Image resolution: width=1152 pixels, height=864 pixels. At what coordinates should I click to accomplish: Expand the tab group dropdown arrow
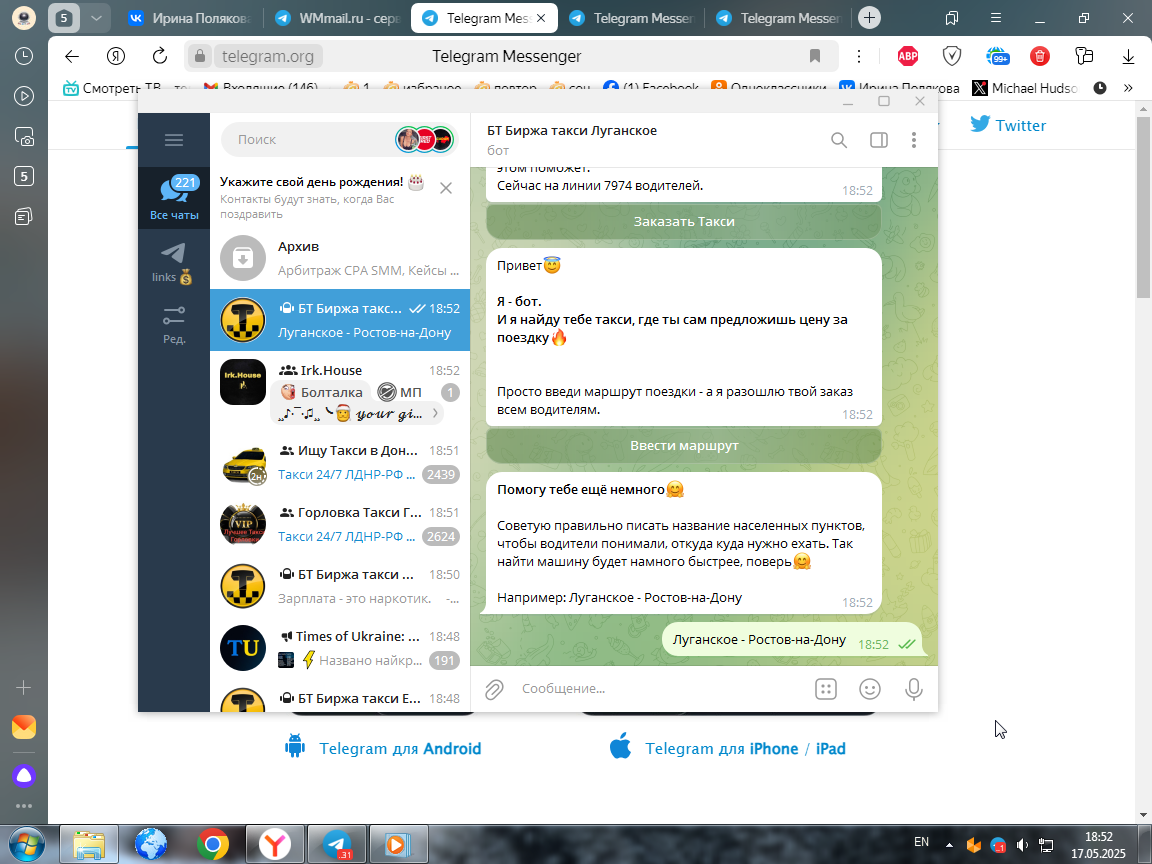coord(96,18)
